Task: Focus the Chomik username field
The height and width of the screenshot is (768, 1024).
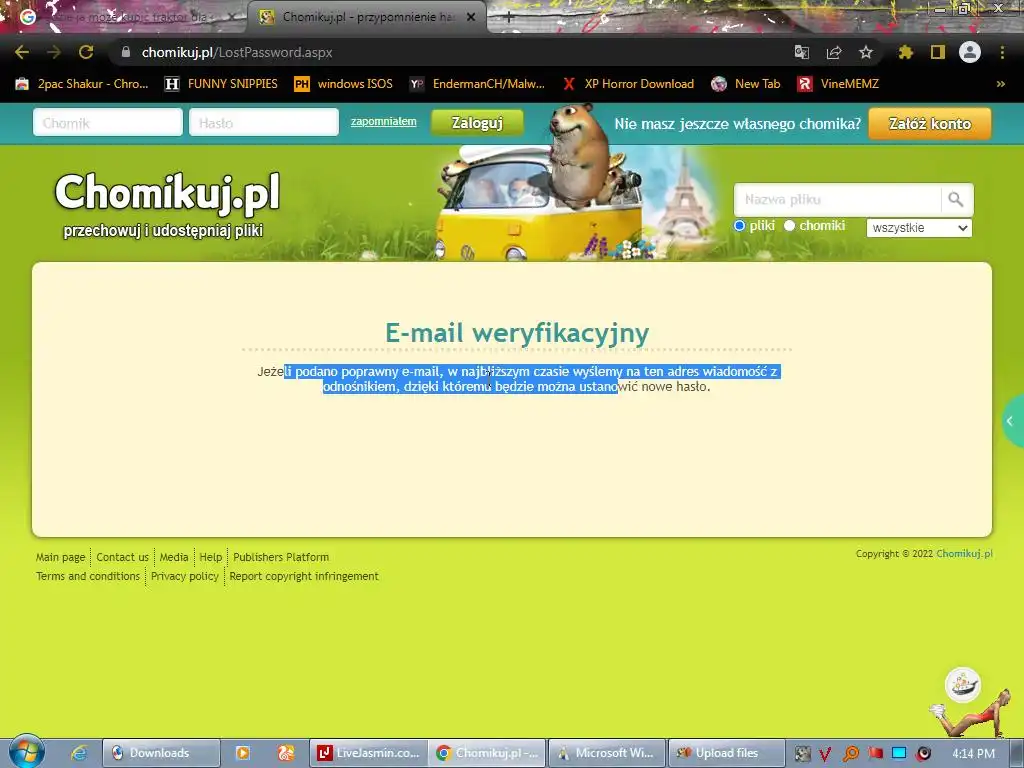Action: point(108,123)
